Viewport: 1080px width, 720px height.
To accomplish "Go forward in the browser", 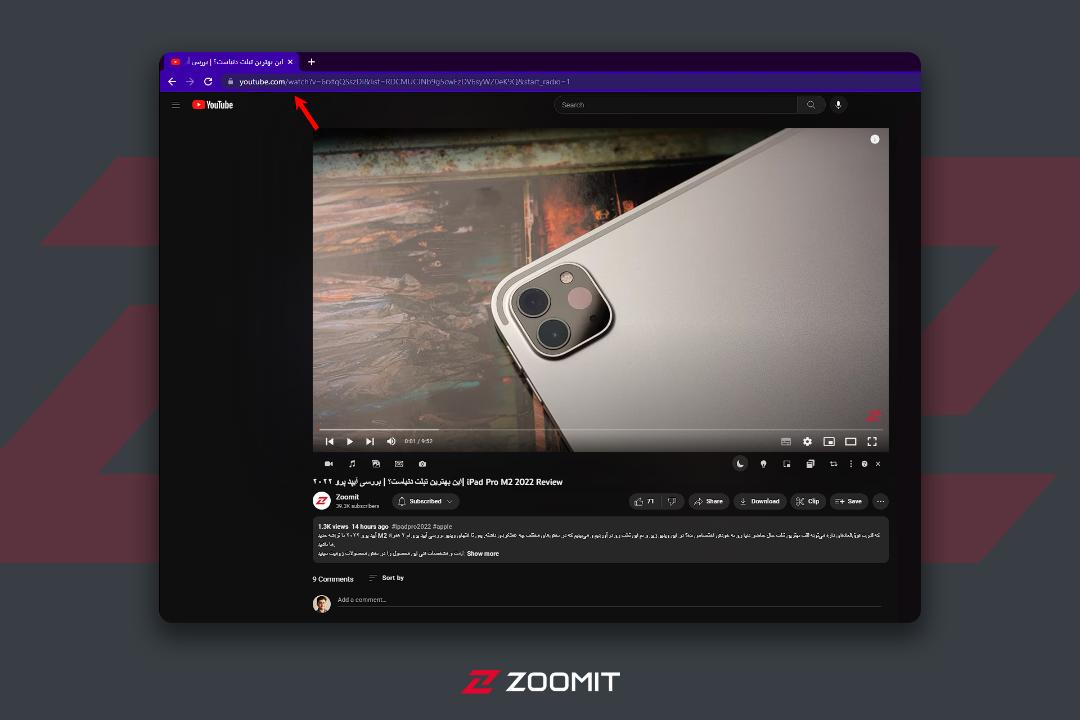I will tap(190, 81).
